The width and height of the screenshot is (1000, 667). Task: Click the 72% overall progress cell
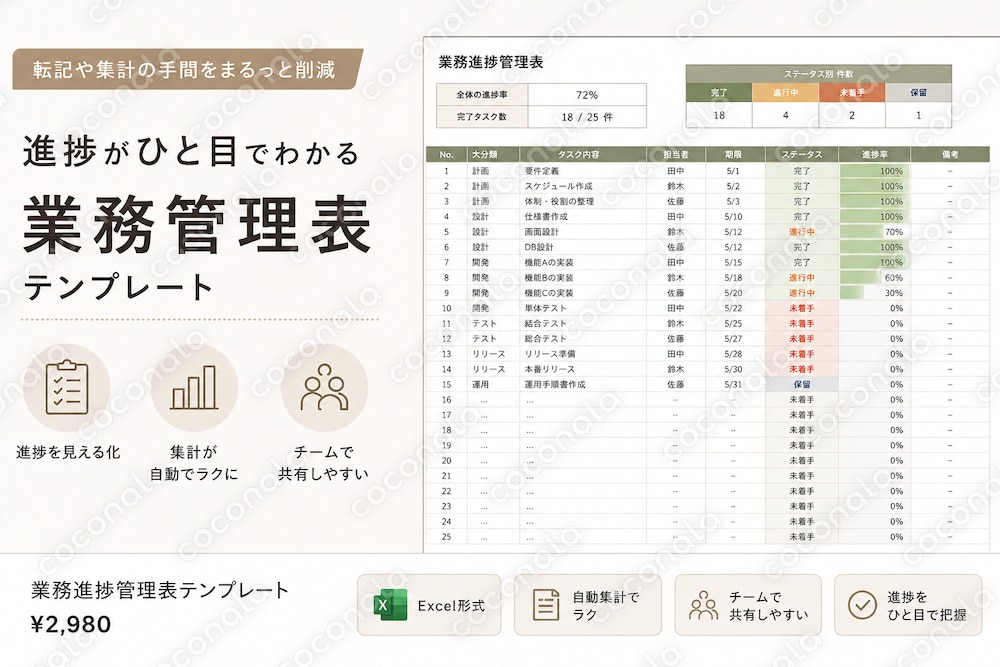coord(587,95)
